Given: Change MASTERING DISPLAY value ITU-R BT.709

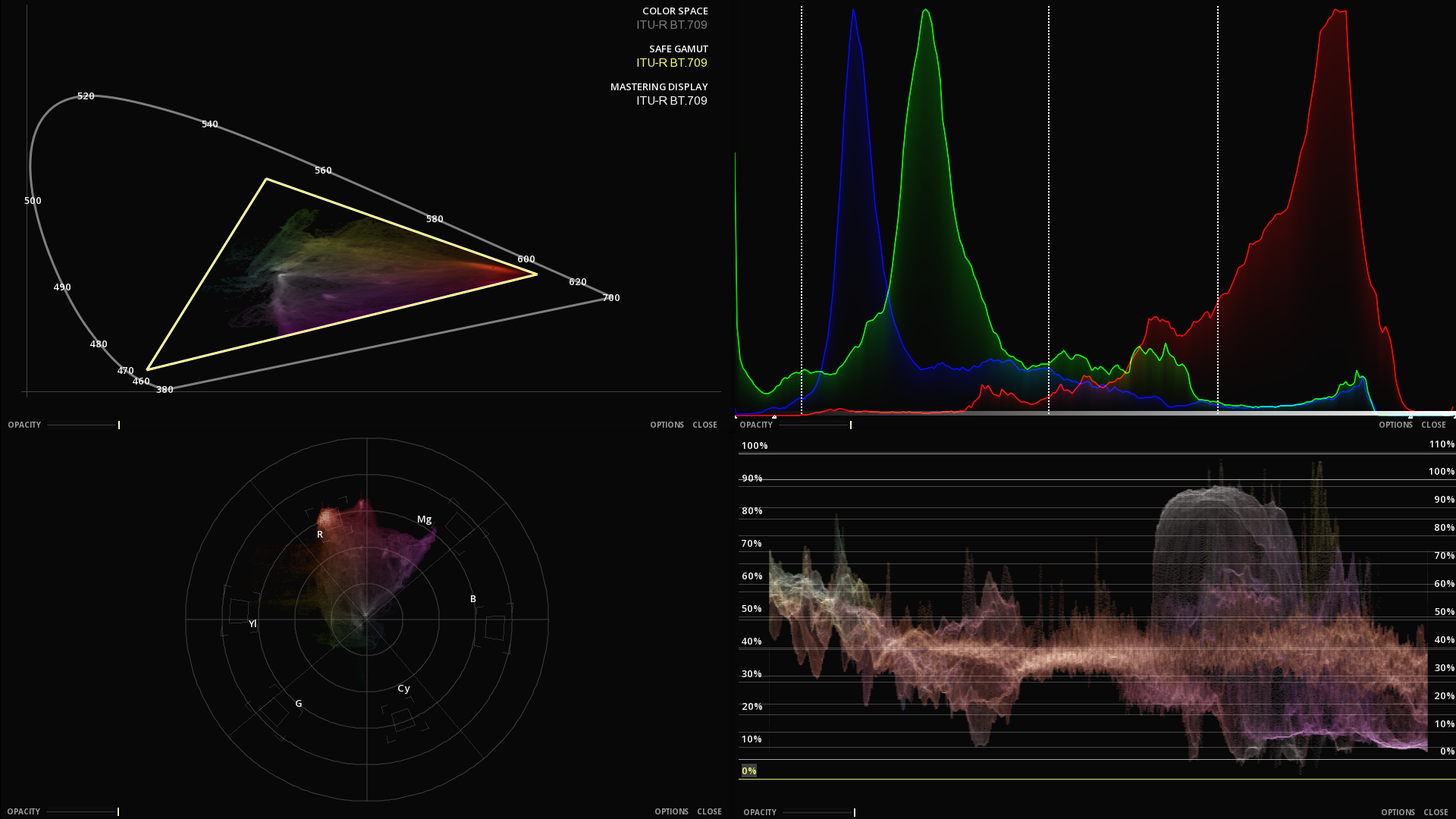Looking at the screenshot, I should coord(672,101).
